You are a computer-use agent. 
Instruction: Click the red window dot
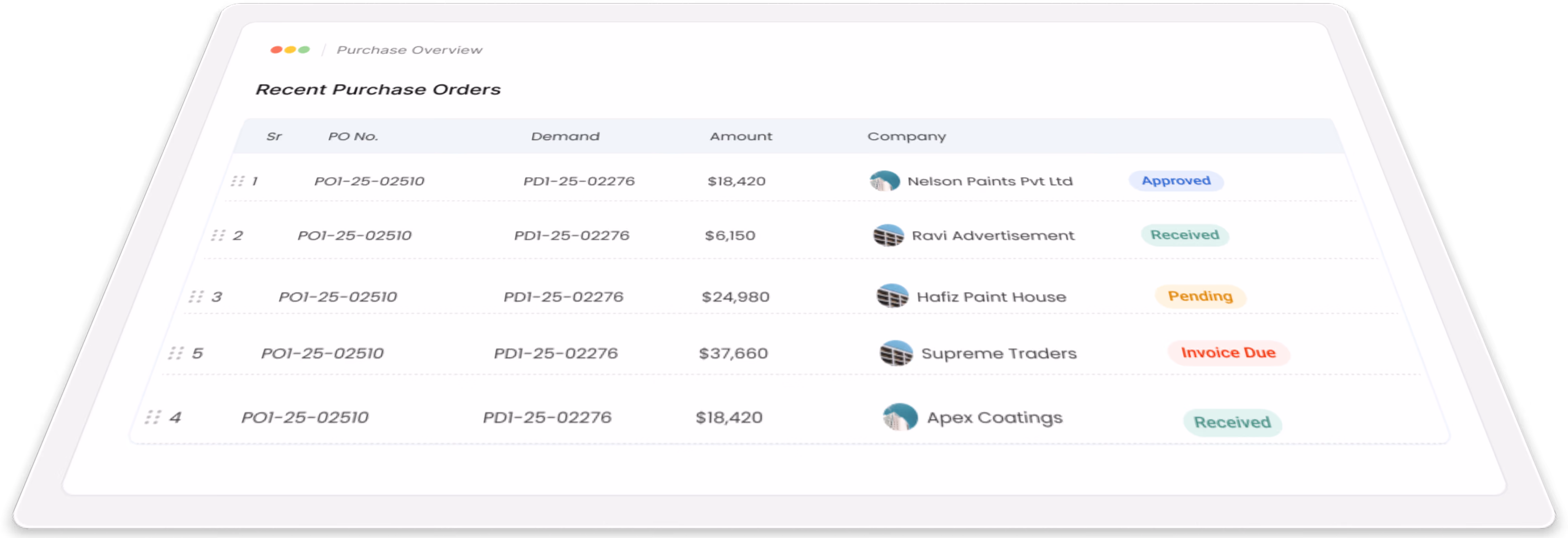(276, 50)
